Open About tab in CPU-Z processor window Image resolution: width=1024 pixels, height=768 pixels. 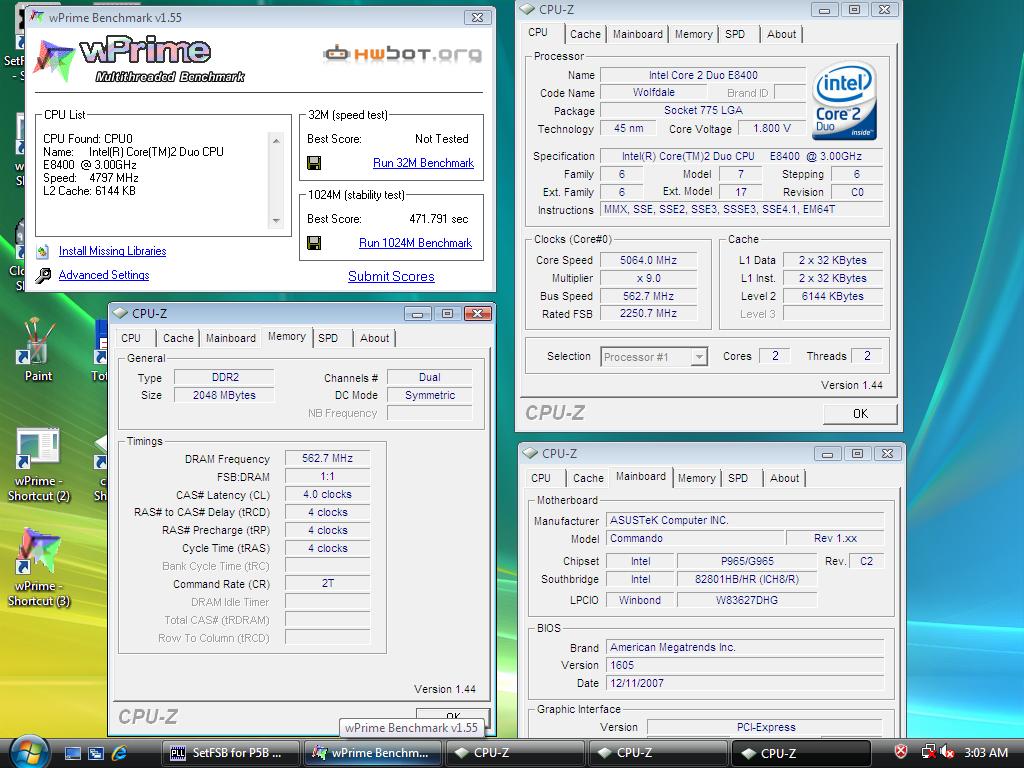[781, 34]
